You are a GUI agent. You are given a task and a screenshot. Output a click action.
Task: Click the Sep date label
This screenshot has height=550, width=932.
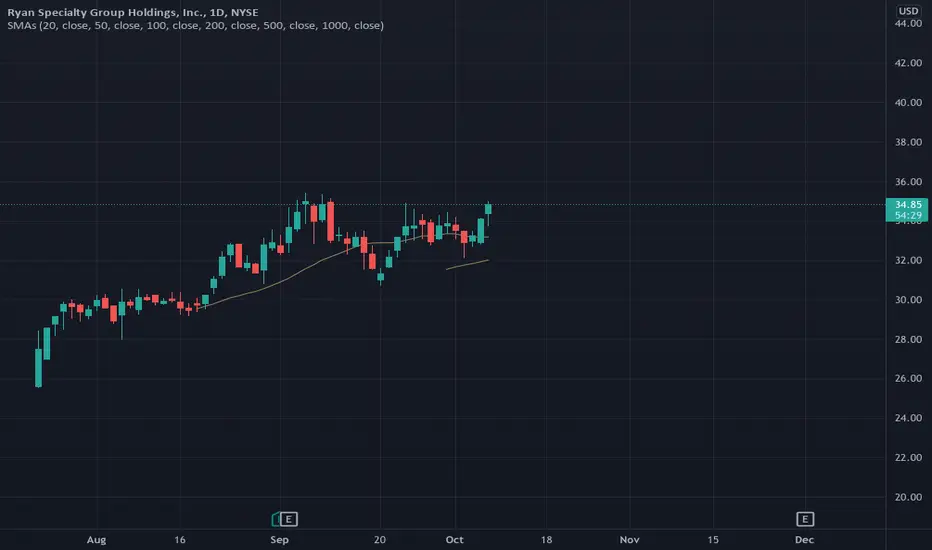pyautogui.click(x=279, y=540)
